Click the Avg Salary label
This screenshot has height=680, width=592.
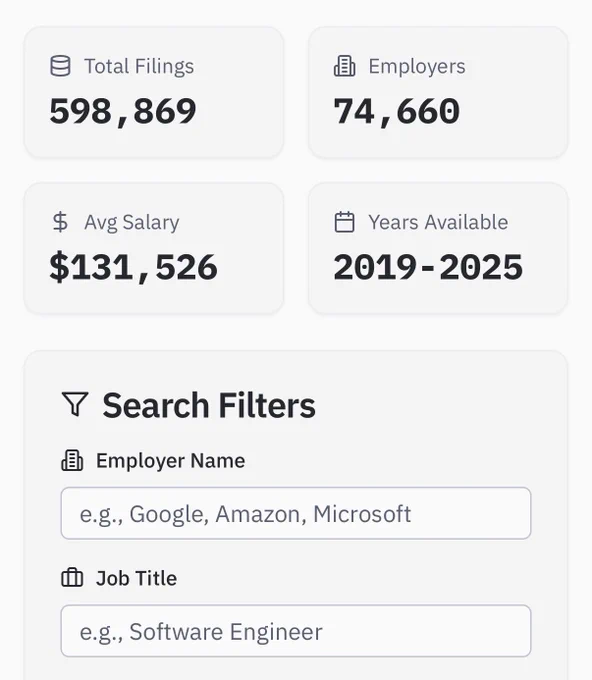[131, 222]
